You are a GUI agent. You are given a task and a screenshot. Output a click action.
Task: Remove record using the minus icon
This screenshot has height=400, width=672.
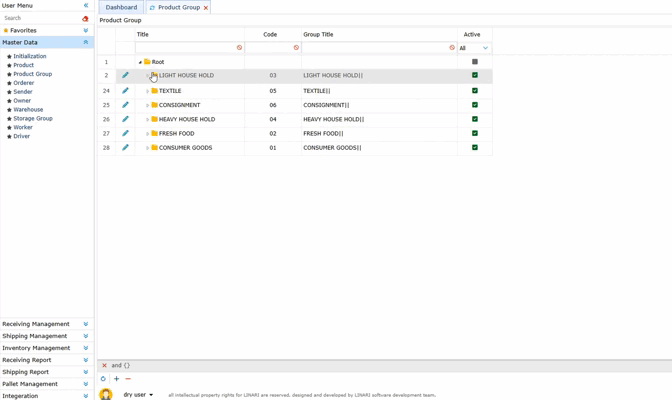pyautogui.click(x=128, y=379)
